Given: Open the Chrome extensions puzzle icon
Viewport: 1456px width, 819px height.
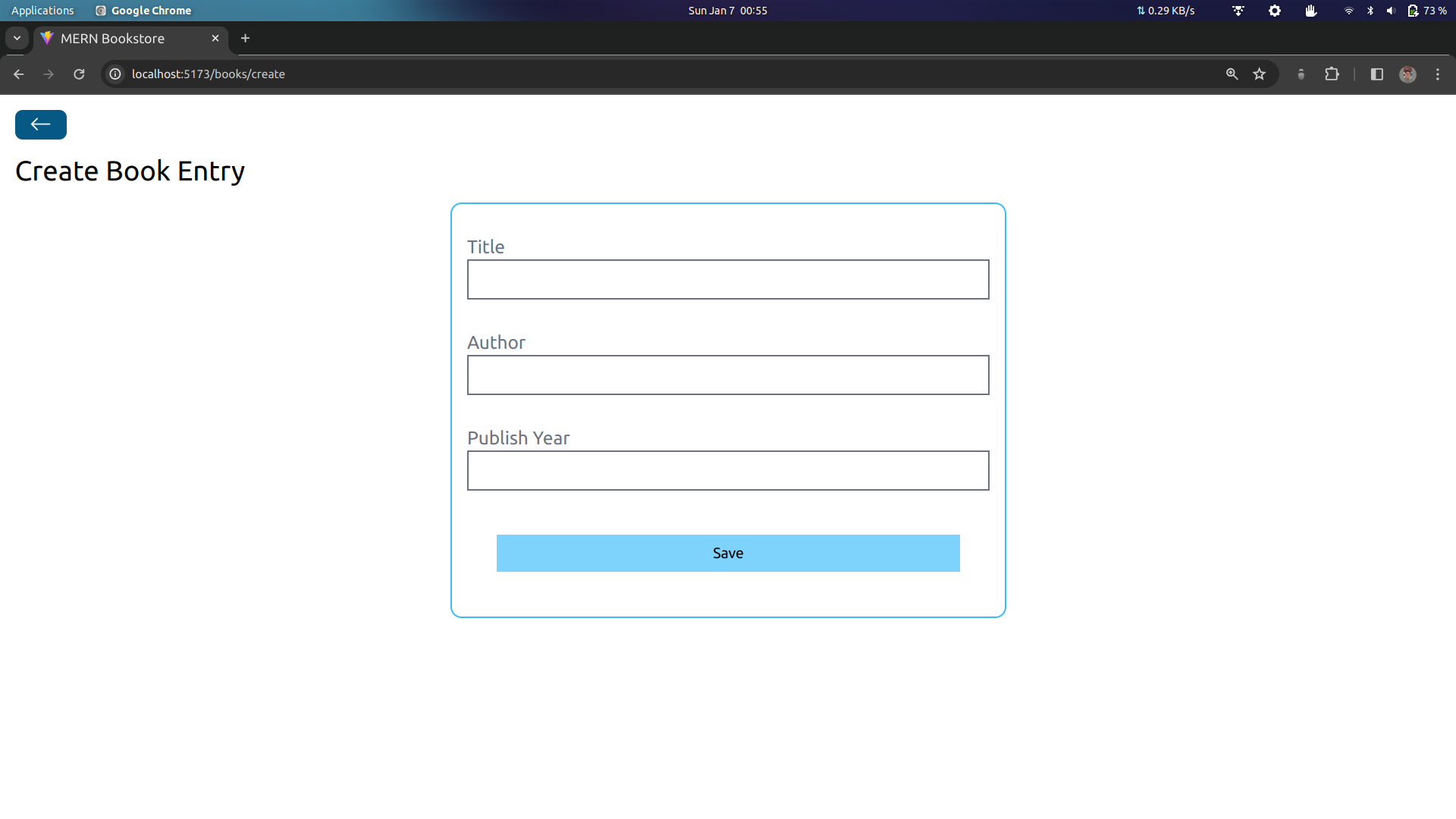Looking at the screenshot, I should tap(1332, 74).
